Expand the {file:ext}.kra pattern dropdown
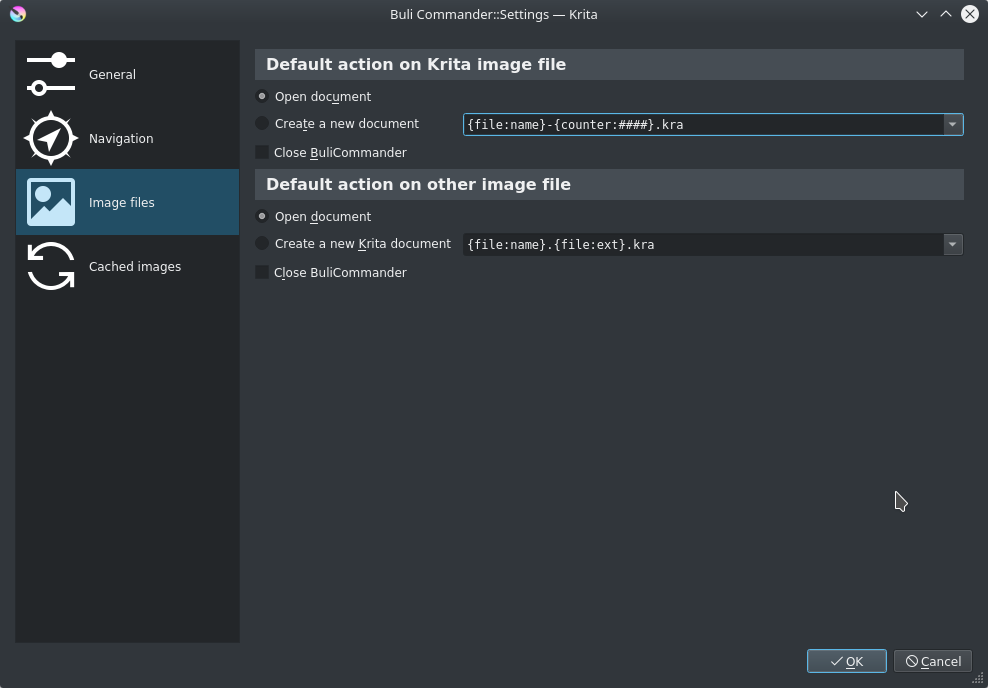Image resolution: width=988 pixels, height=688 pixels. point(953,245)
